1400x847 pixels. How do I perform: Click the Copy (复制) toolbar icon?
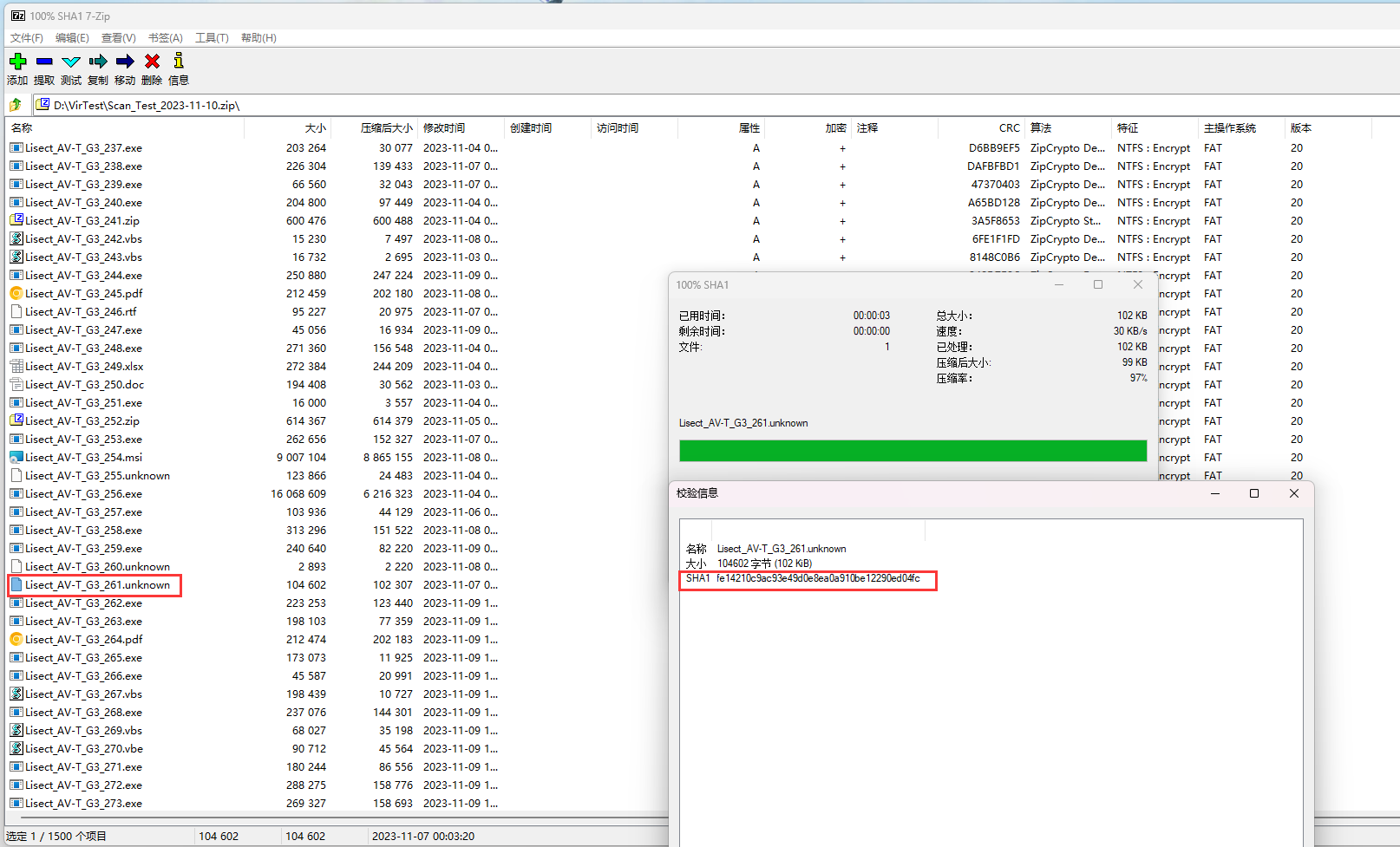pyautogui.click(x=98, y=62)
